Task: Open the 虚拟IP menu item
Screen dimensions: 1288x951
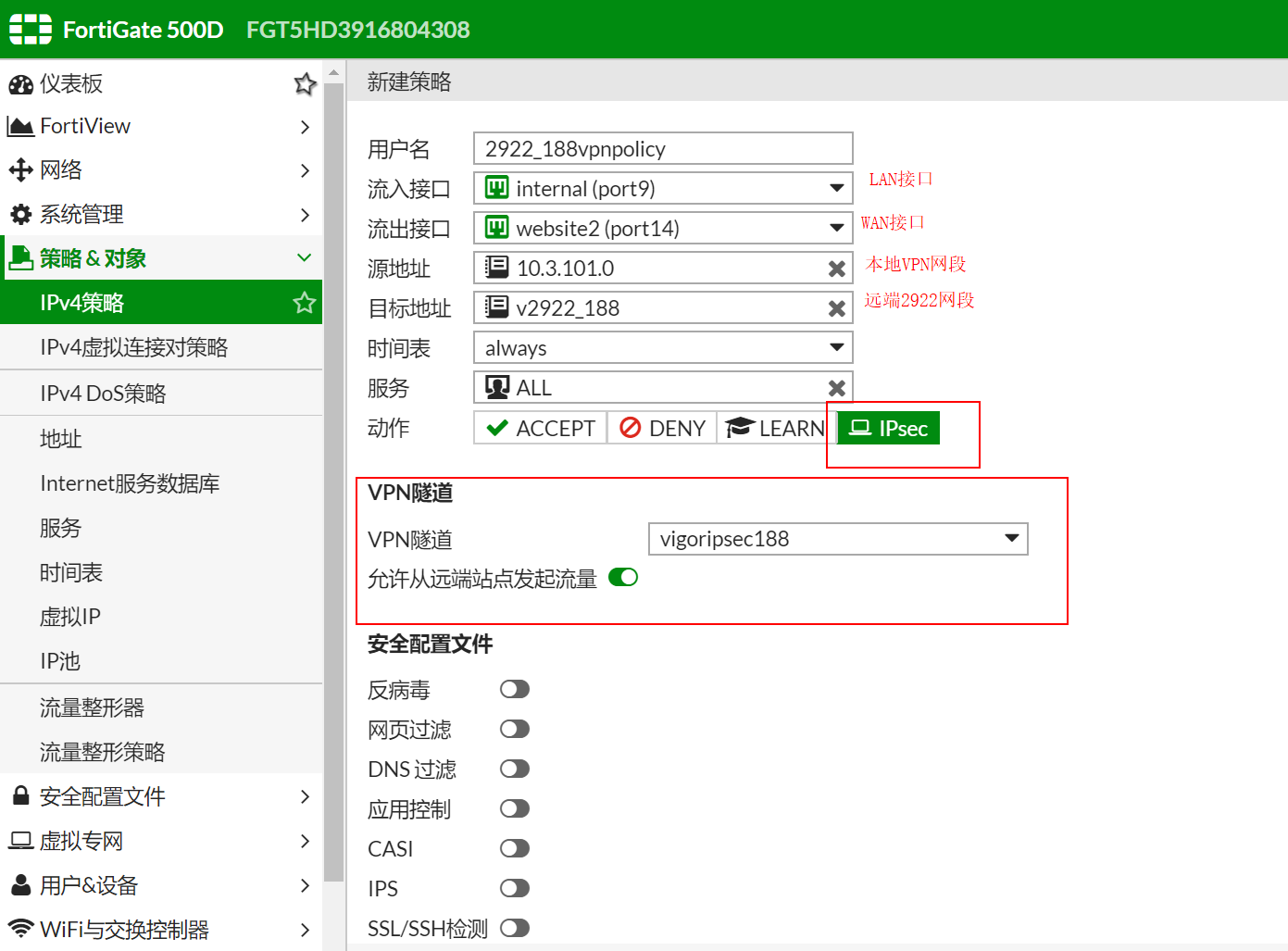Action: coord(161,617)
